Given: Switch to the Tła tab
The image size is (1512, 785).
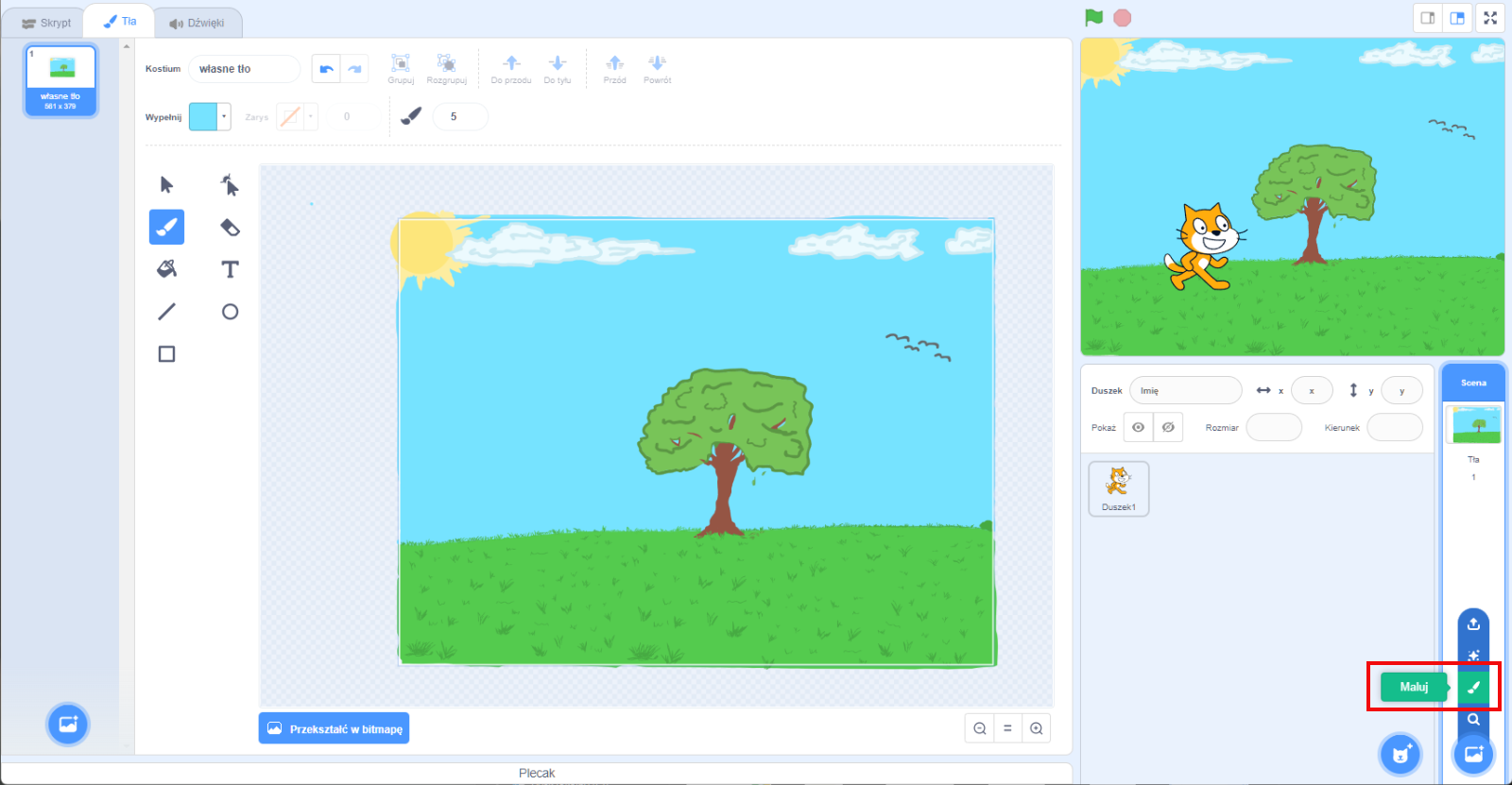Looking at the screenshot, I should click(120, 21).
